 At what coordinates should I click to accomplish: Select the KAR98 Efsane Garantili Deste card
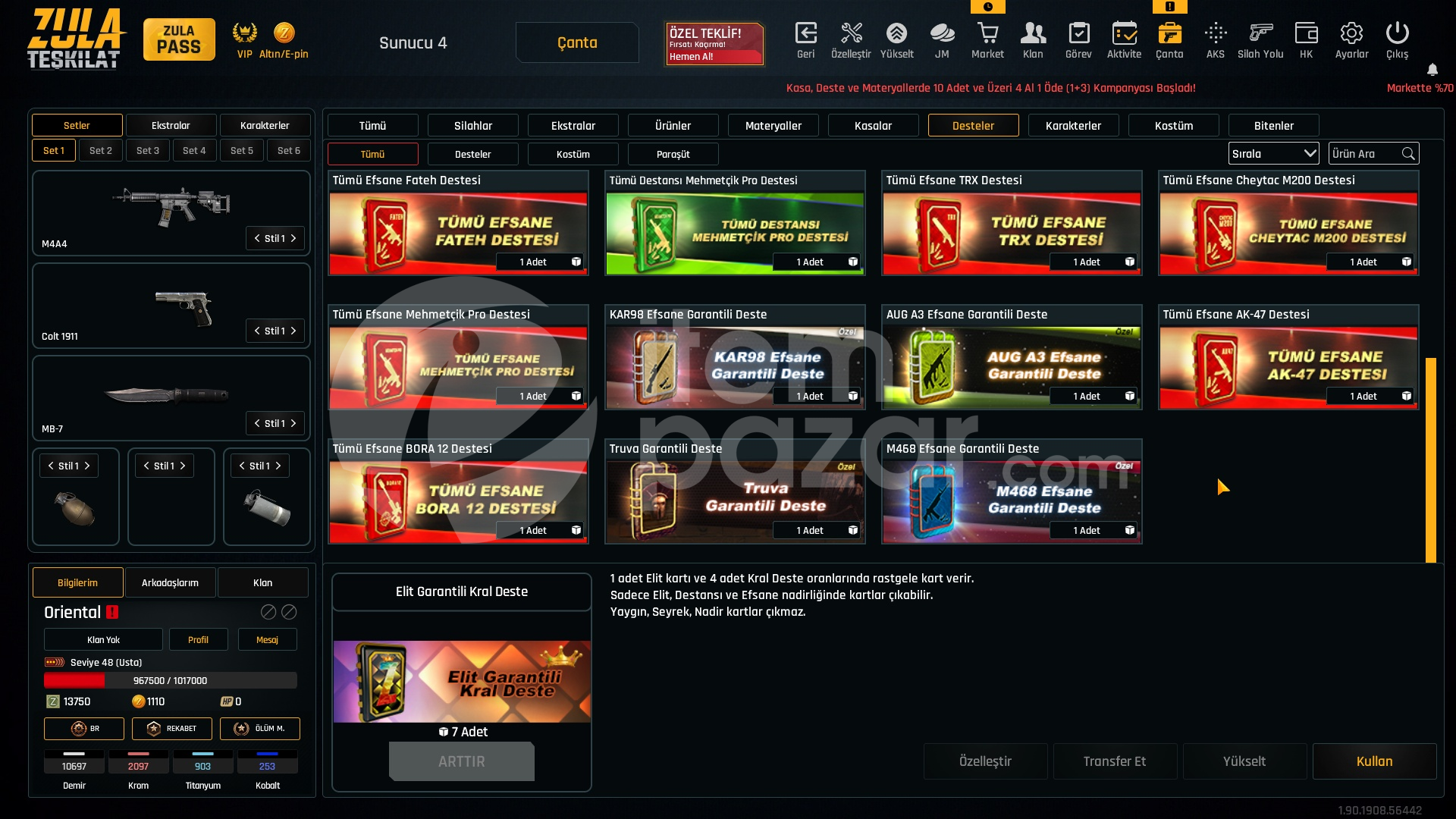pyautogui.click(x=735, y=357)
